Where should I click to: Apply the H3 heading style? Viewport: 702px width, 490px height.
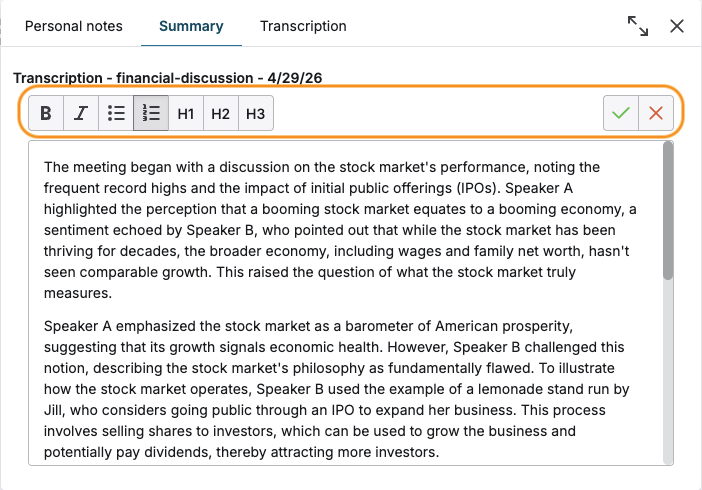point(256,113)
